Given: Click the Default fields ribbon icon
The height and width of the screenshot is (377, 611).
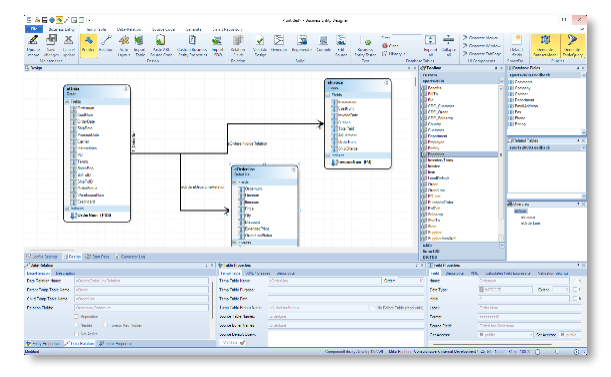Looking at the screenshot, I should pos(517,40).
